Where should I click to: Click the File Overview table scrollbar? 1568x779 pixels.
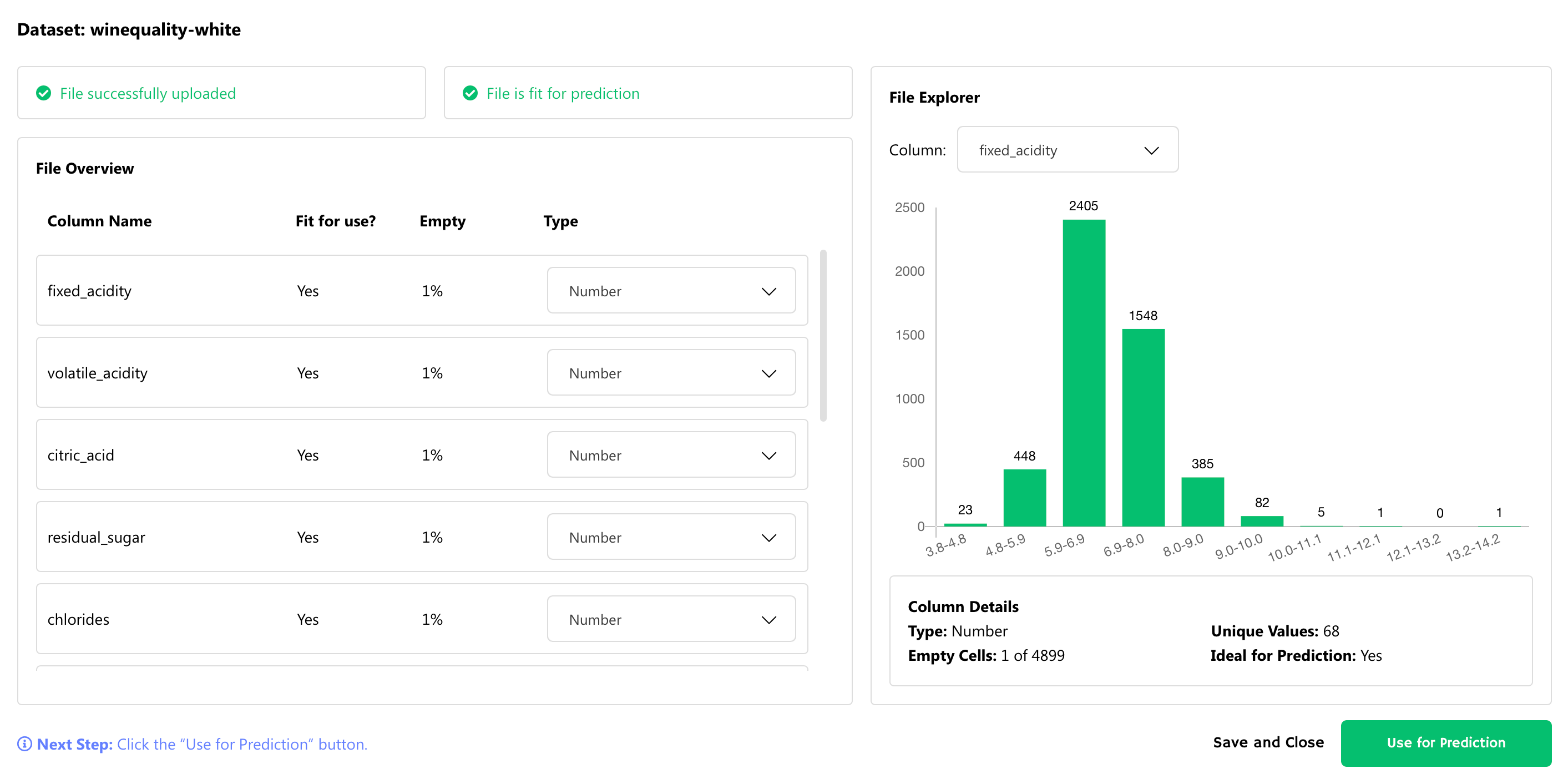823,335
